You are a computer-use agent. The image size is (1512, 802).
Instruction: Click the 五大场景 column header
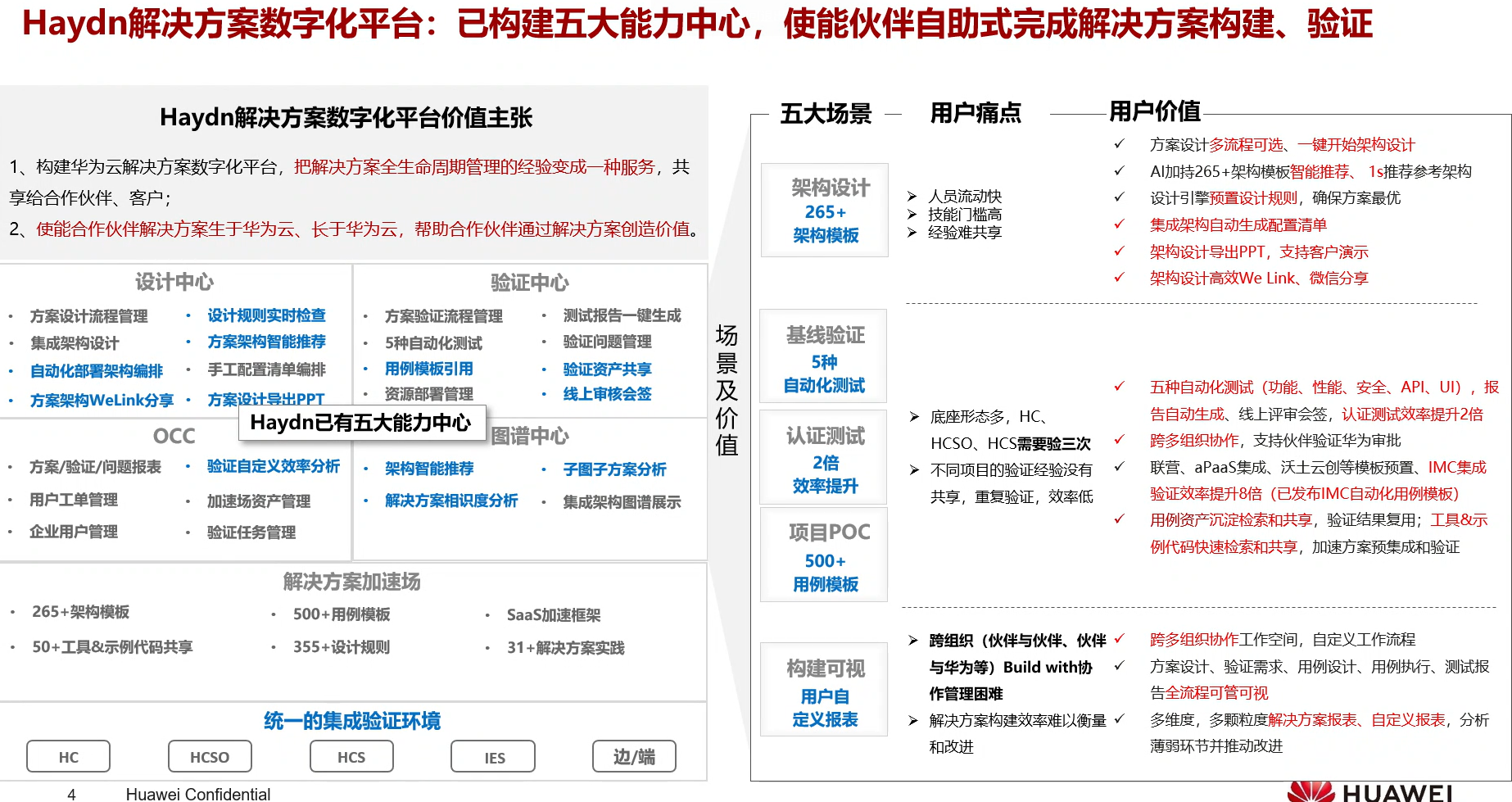pyautogui.click(x=826, y=113)
